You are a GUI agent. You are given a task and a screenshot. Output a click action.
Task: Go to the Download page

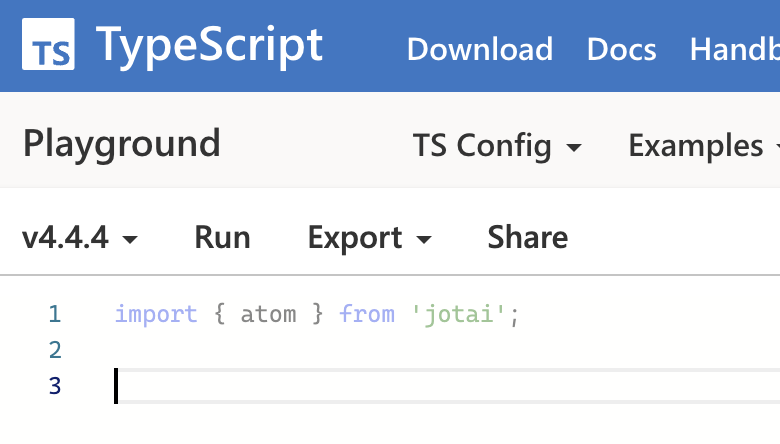pos(480,49)
